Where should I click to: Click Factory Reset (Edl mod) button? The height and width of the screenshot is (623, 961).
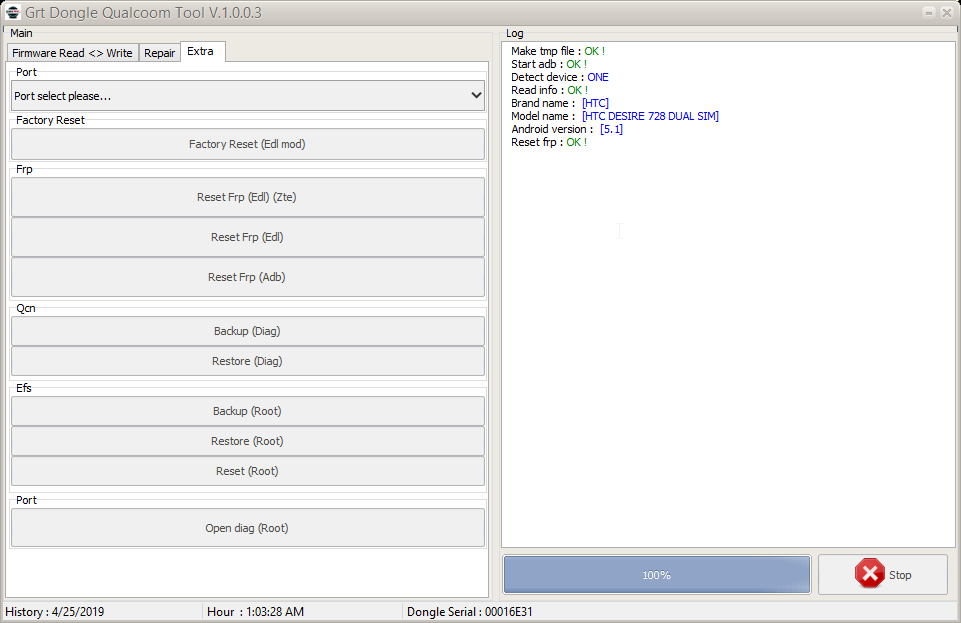[x=248, y=144]
